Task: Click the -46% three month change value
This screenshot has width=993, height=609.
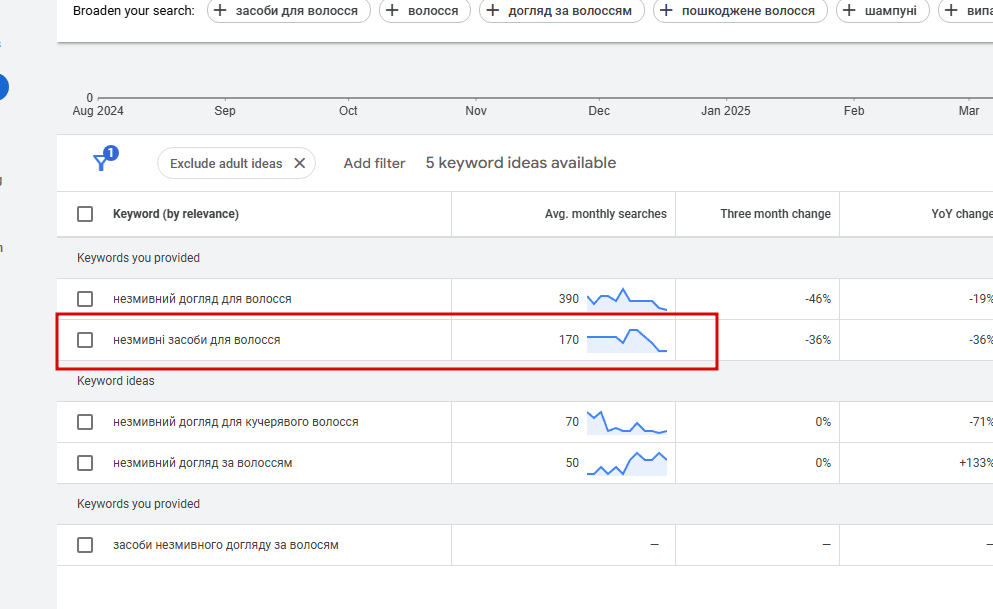Action: 818,299
